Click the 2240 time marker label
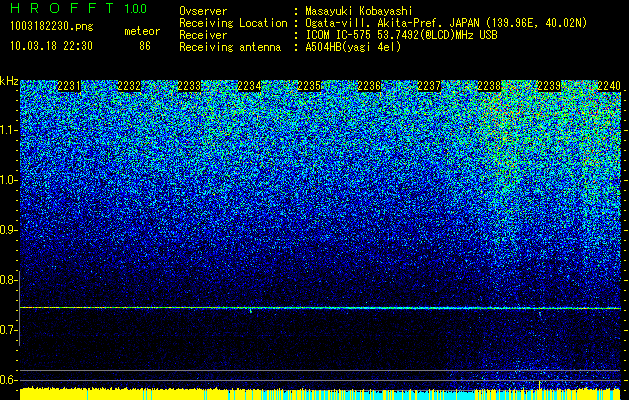629x400 pixels. coord(609,86)
